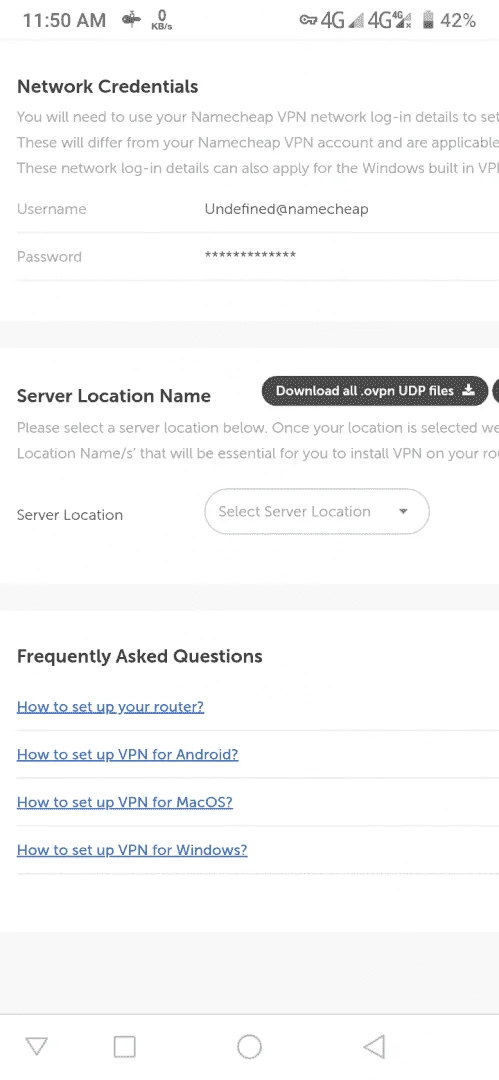This screenshot has height=1080, width=499.
Task: Tap the circular Home navigation icon
Action: tap(249, 1046)
